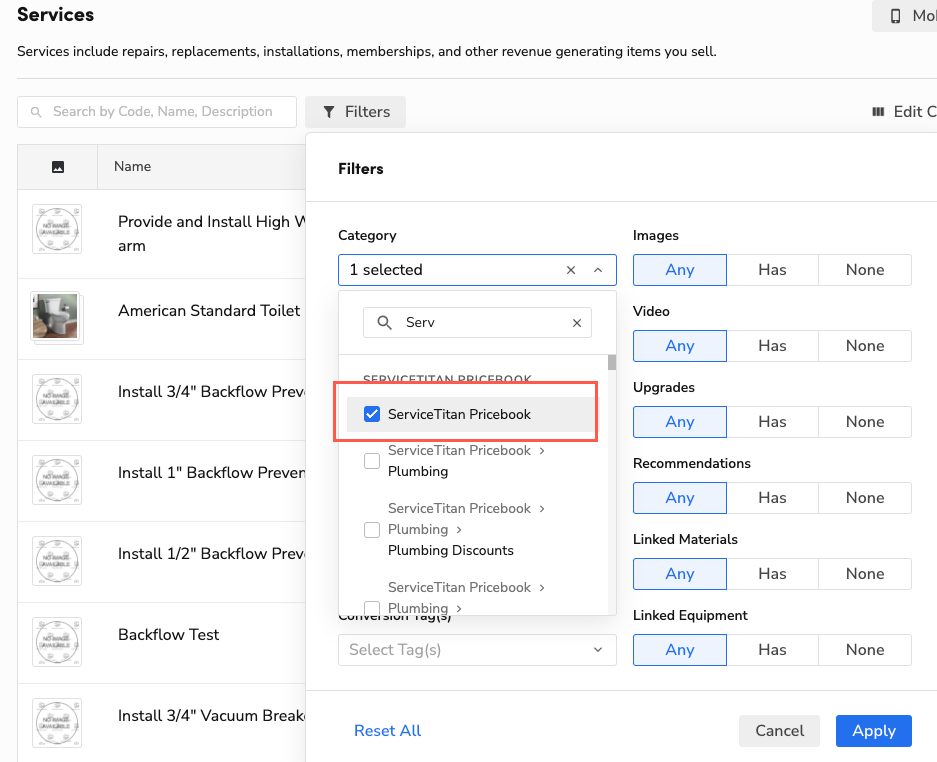Select Any for Linked Equipment

pyautogui.click(x=679, y=650)
